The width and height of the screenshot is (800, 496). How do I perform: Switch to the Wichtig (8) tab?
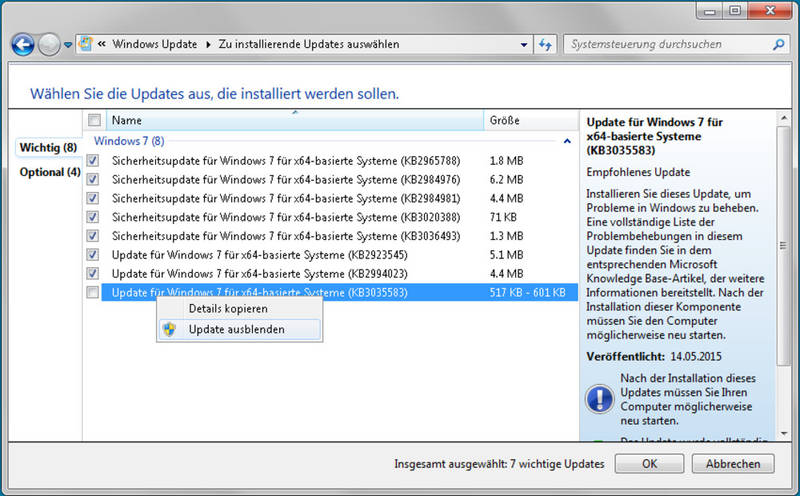(x=48, y=147)
